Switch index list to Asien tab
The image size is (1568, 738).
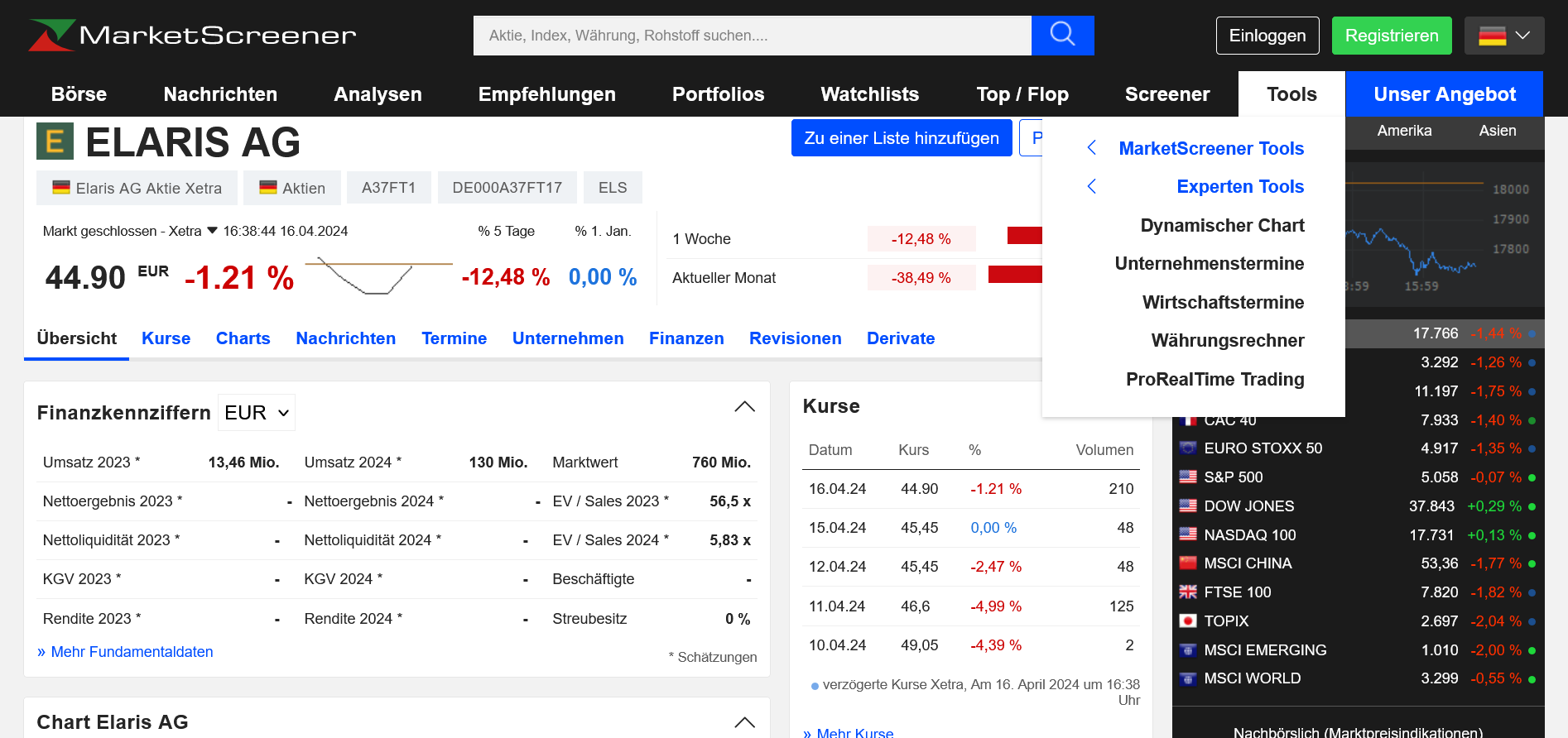(x=1497, y=131)
